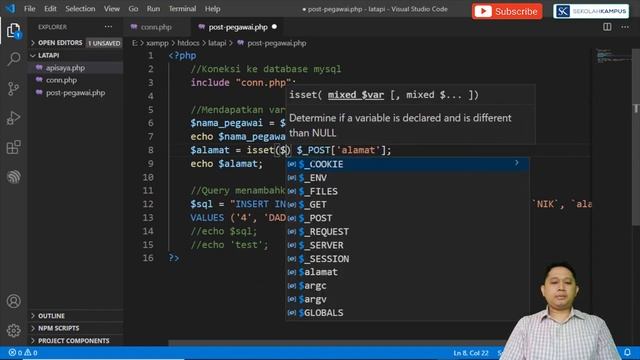Open conn.php in the file tree

point(76,80)
